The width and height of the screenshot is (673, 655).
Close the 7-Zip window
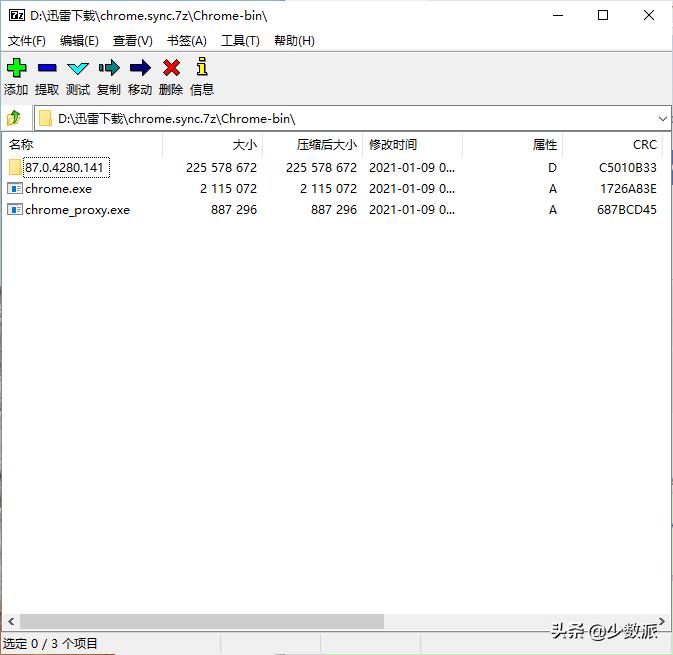click(x=649, y=15)
